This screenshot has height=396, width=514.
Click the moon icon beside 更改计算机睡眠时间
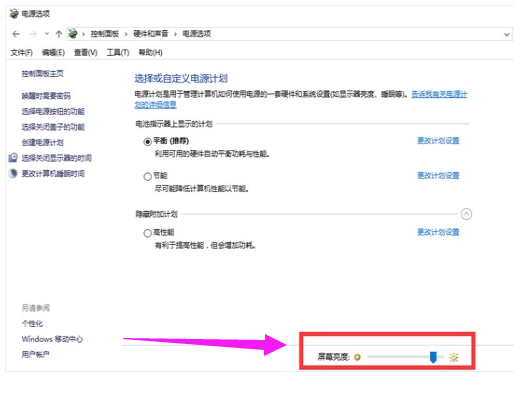tap(13, 173)
